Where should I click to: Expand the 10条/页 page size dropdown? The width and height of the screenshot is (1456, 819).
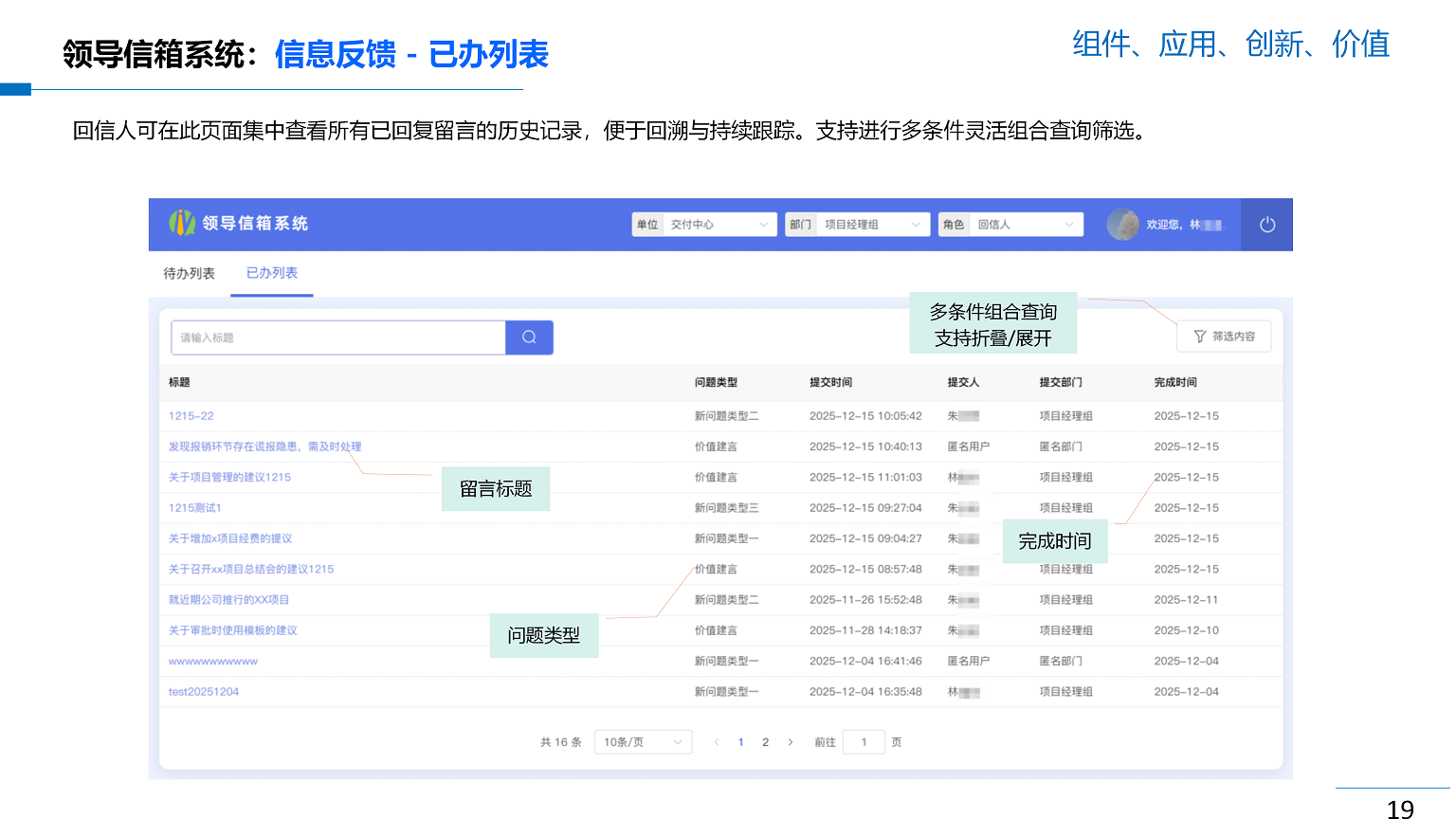[x=643, y=742]
